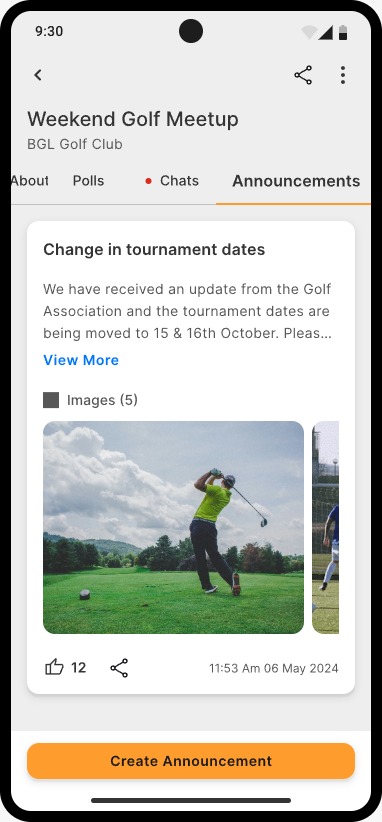Click the Create Announcement button

click(x=191, y=761)
